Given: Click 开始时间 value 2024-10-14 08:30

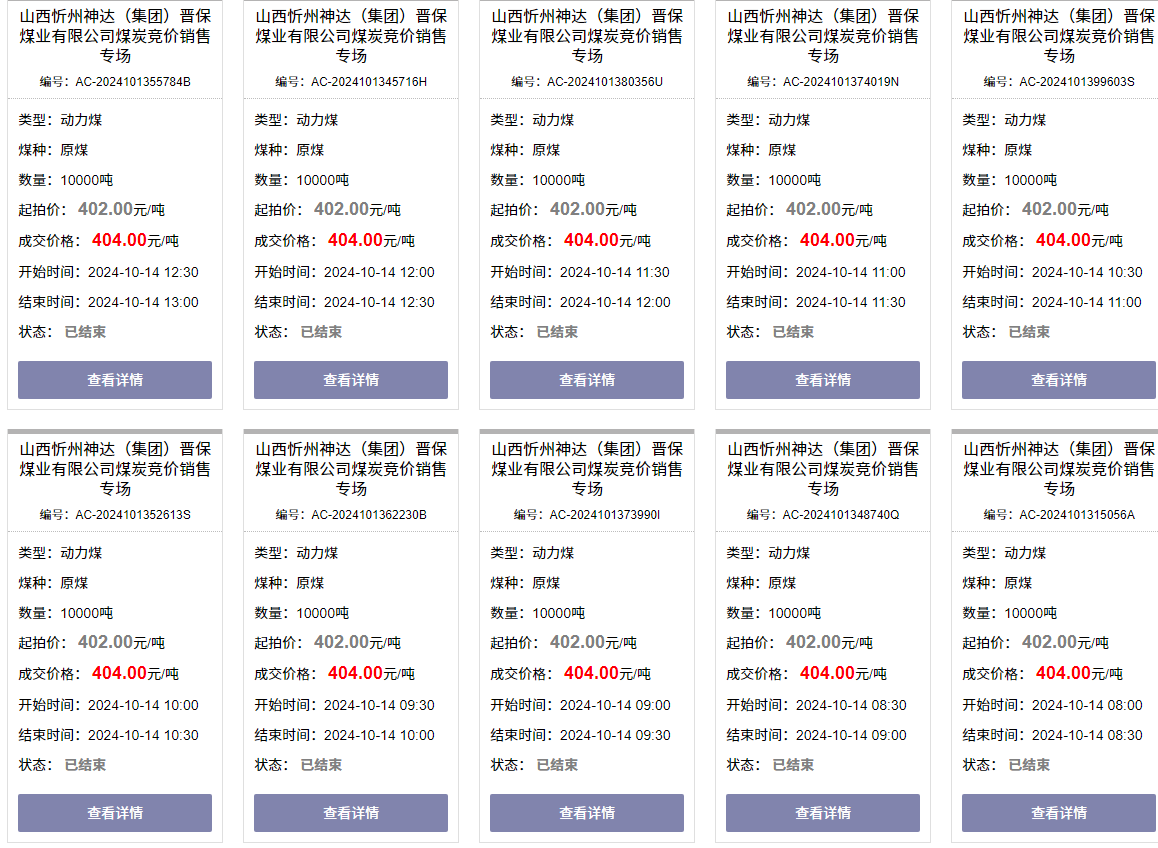Looking at the screenshot, I should click(x=851, y=705).
